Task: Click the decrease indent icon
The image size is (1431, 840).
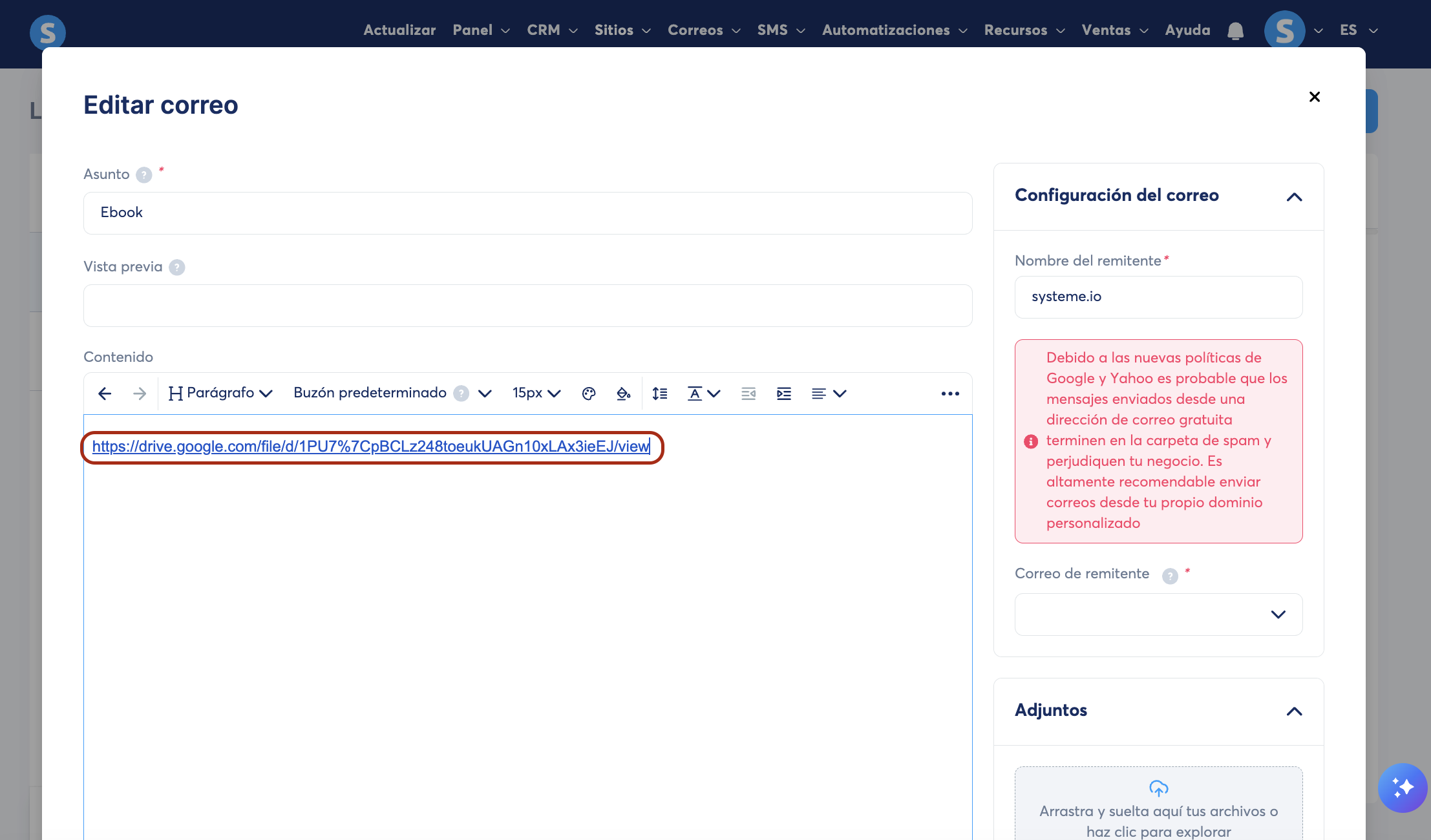Action: (x=748, y=394)
